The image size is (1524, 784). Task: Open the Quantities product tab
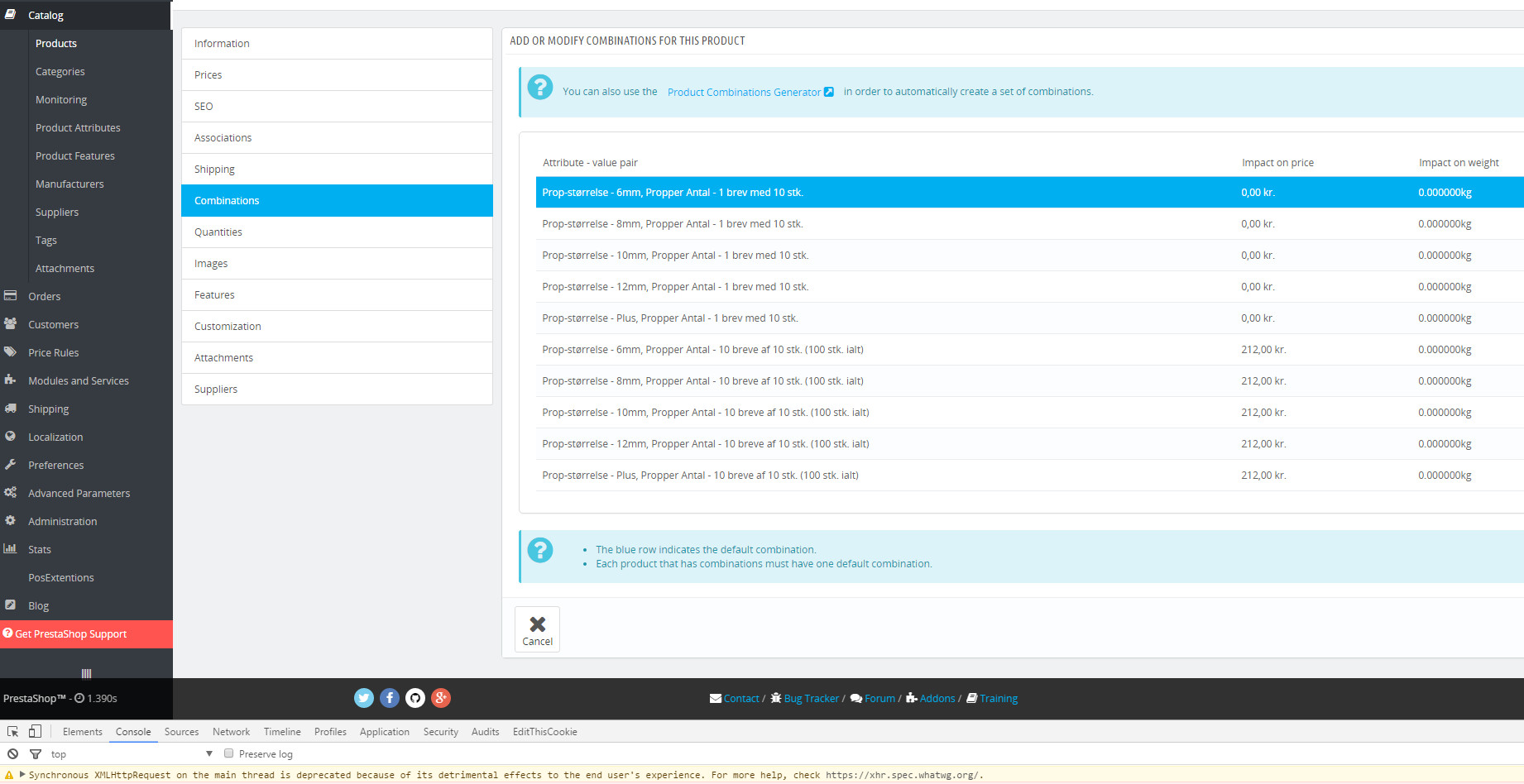(337, 232)
